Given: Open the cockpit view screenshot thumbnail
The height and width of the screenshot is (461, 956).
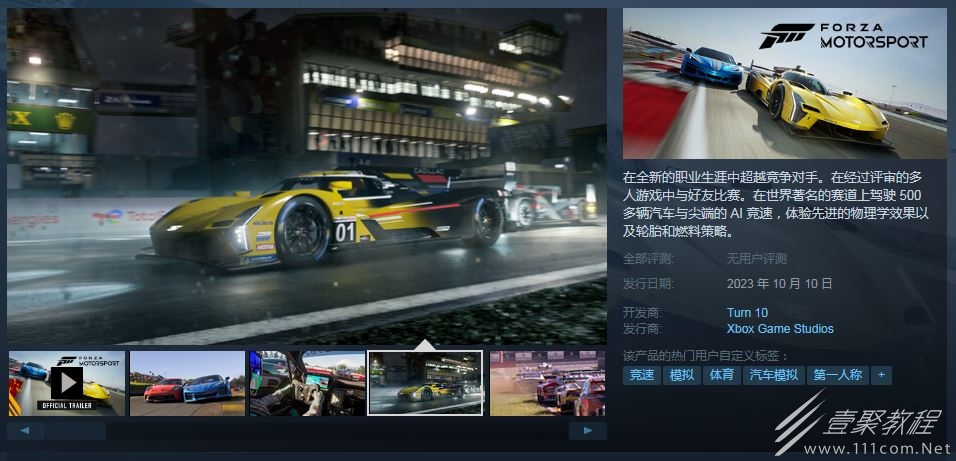Looking at the screenshot, I should pos(307,383).
